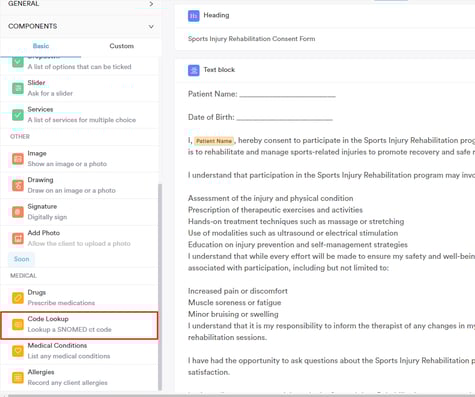Click 'Draw on an image or a photo'

click(x=72, y=191)
